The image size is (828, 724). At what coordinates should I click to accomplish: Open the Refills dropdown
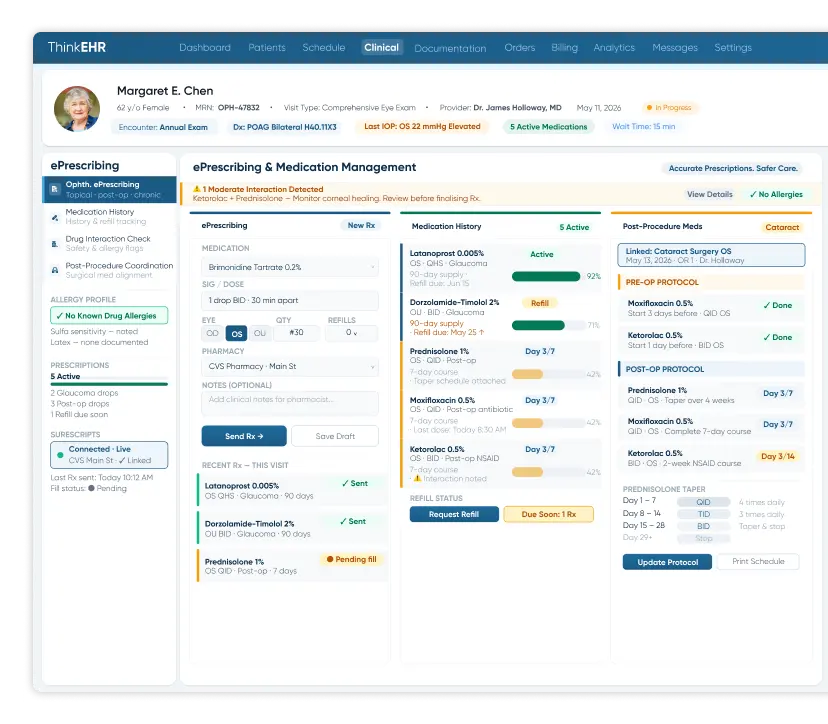coord(352,333)
